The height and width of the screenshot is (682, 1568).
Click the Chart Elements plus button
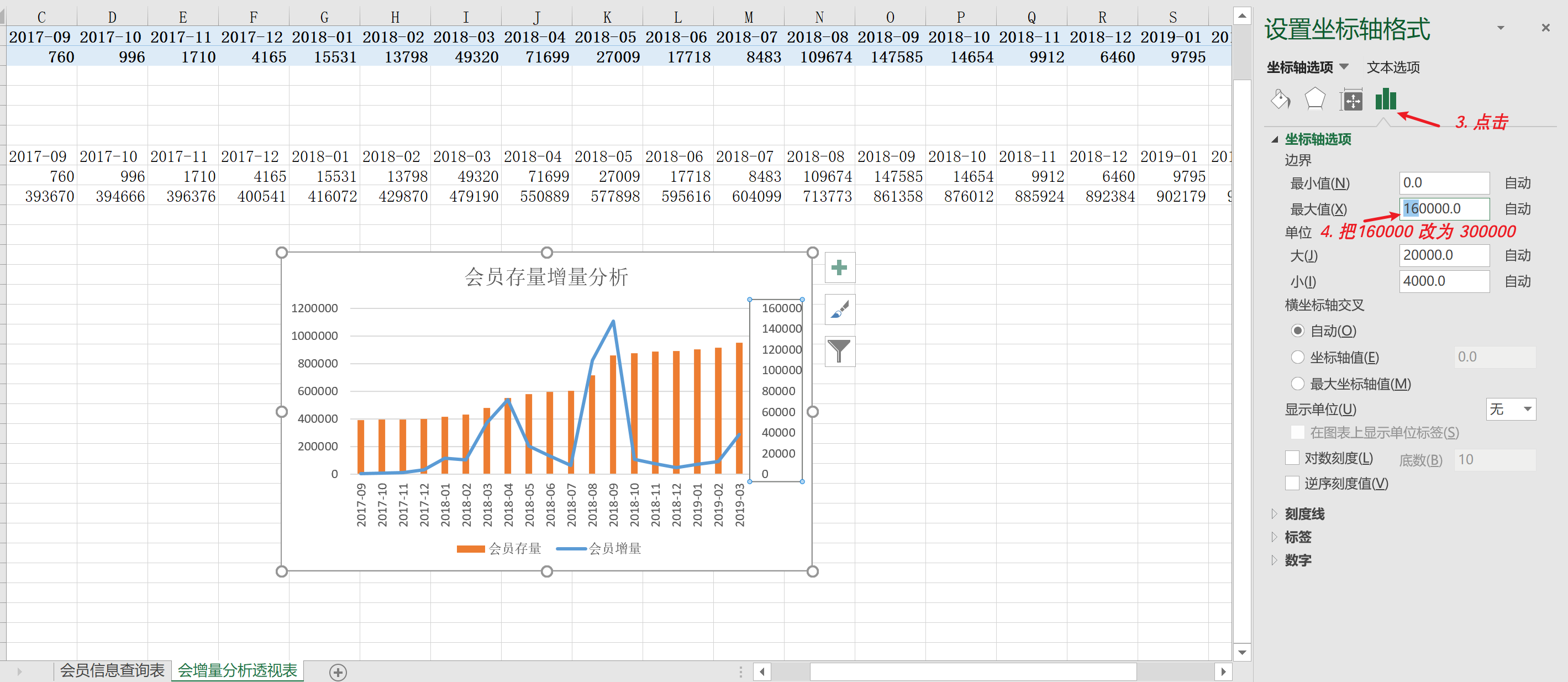839,268
